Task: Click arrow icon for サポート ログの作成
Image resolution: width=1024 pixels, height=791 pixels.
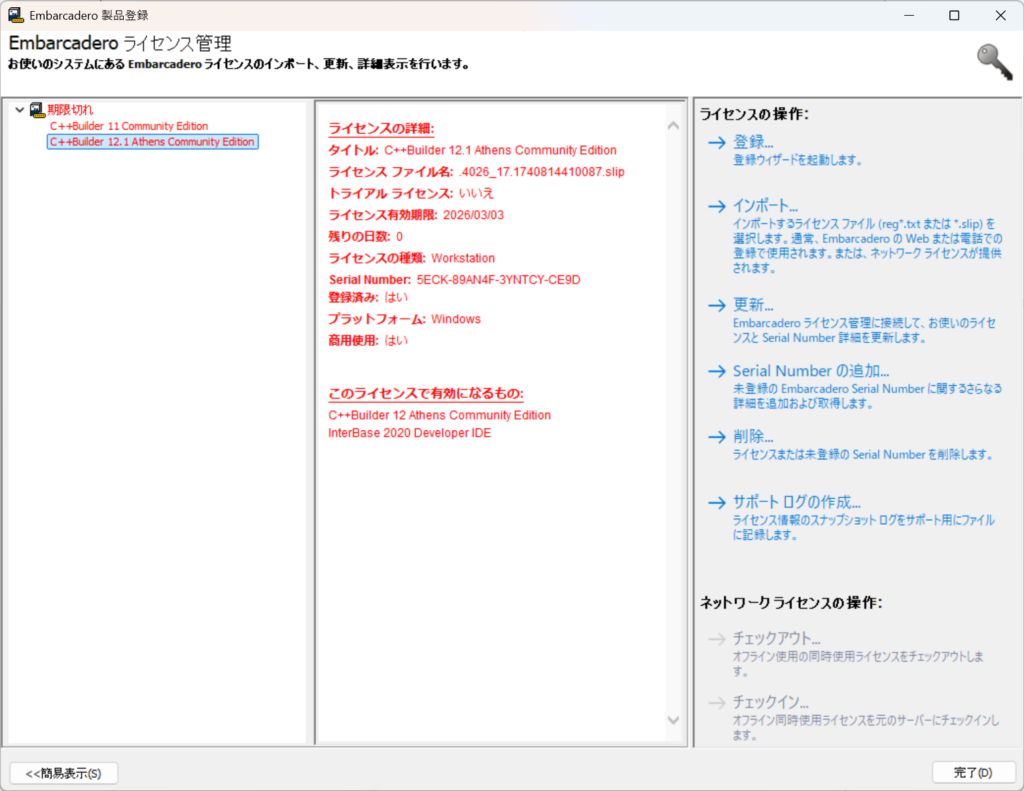Action: pyautogui.click(x=715, y=503)
